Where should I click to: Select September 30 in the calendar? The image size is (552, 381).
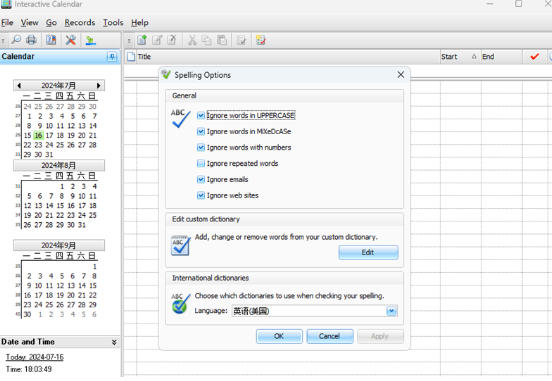click(x=27, y=314)
